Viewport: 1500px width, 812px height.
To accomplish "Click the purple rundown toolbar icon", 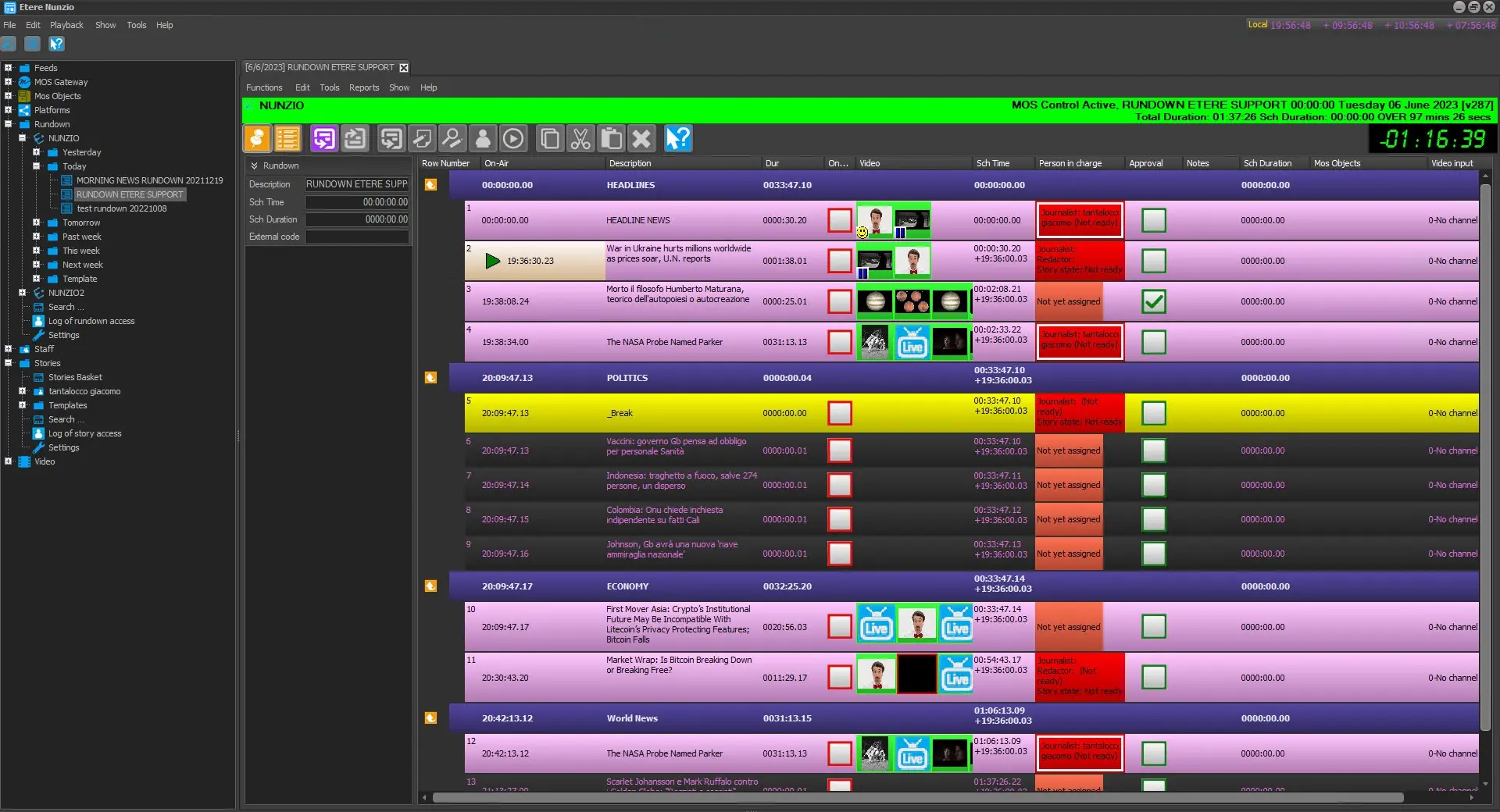I will [x=323, y=139].
